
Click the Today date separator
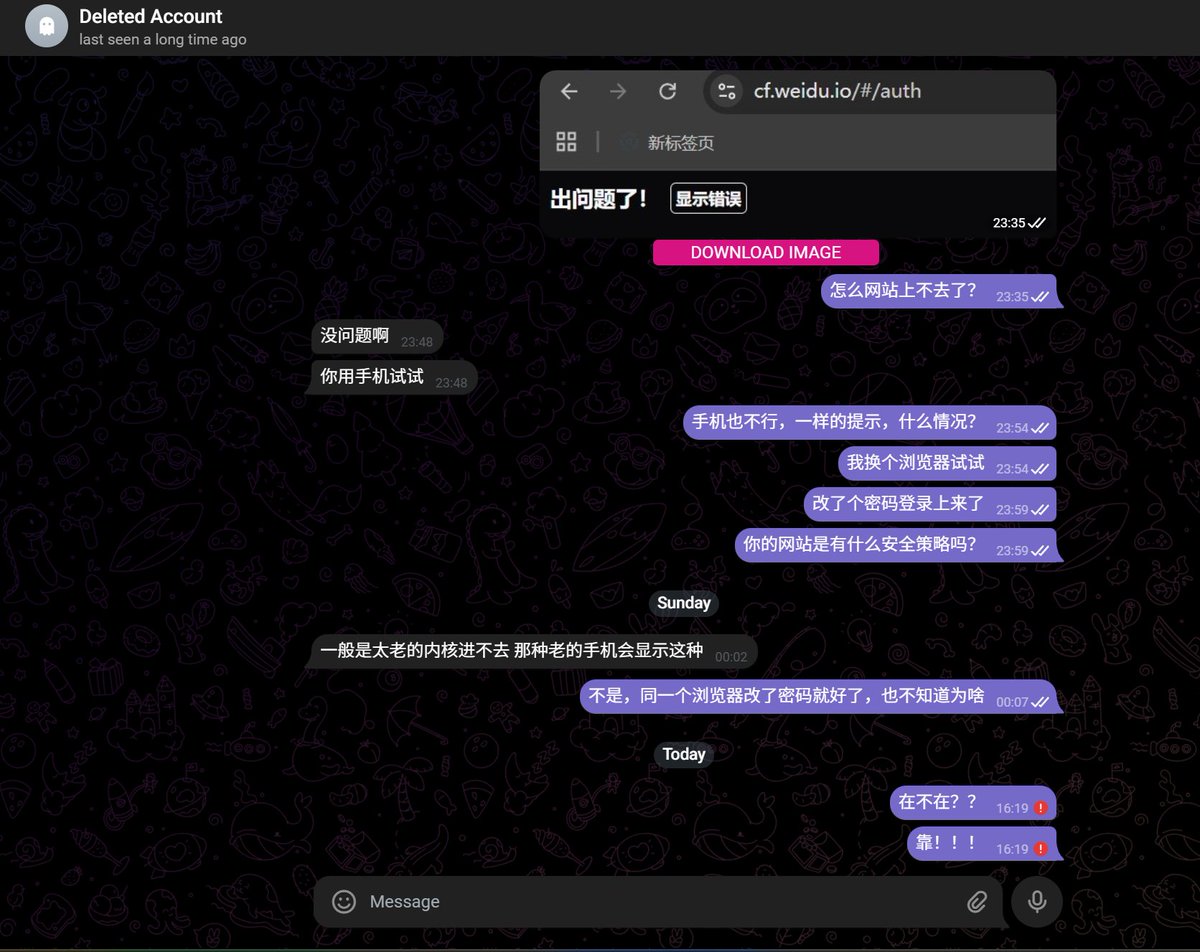coord(684,755)
